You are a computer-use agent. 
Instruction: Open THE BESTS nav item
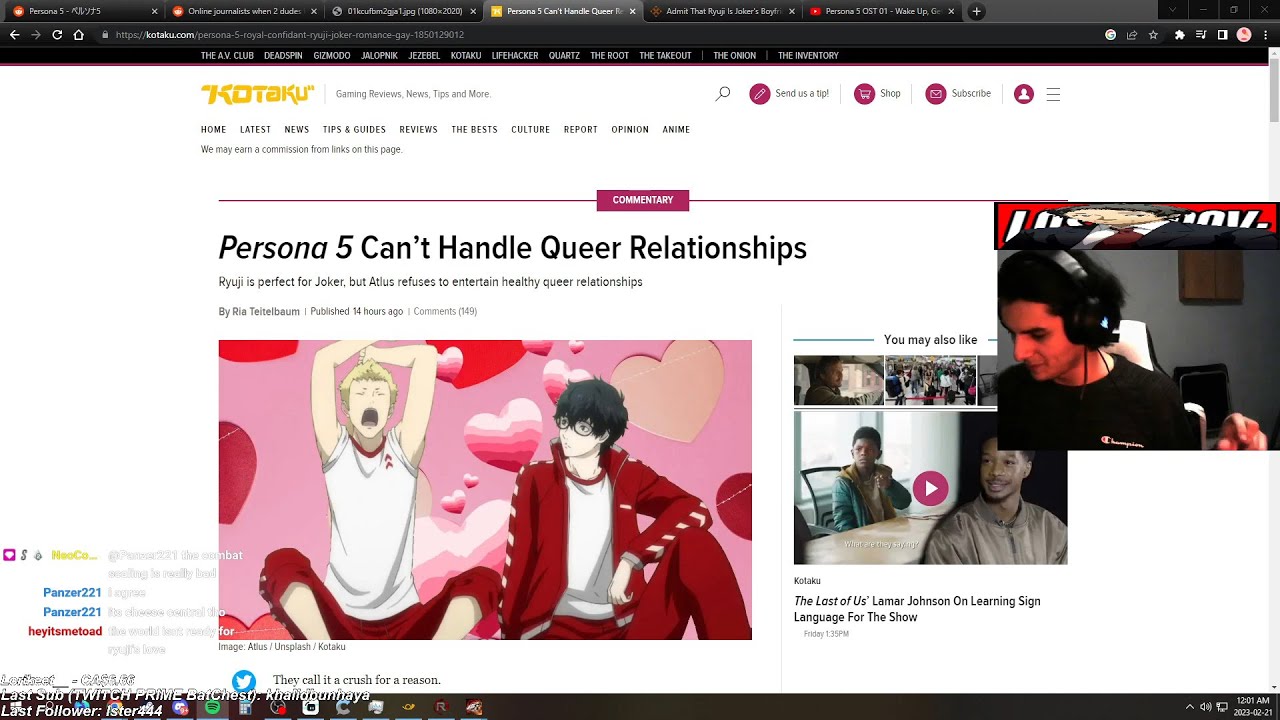tap(474, 130)
